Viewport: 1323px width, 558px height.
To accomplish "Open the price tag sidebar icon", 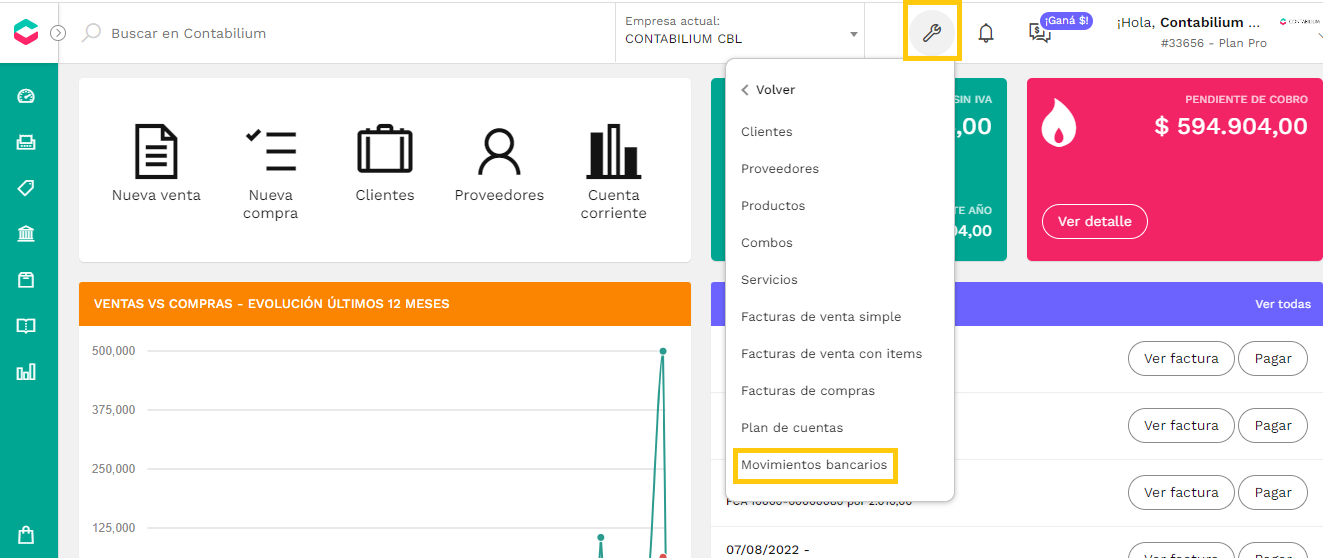I will pyautogui.click(x=26, y=188).
